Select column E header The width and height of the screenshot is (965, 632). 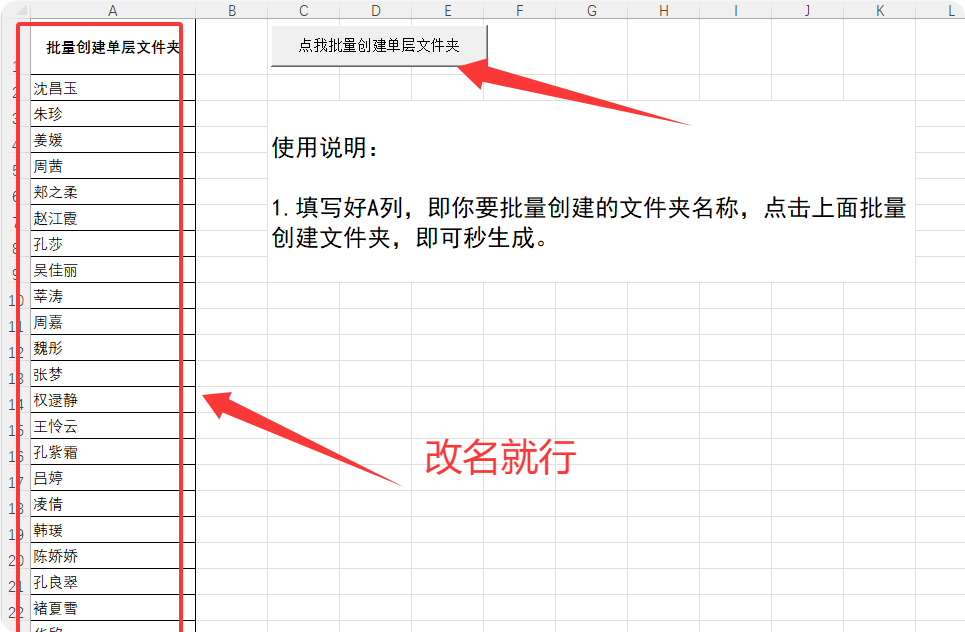coord(447,10)
